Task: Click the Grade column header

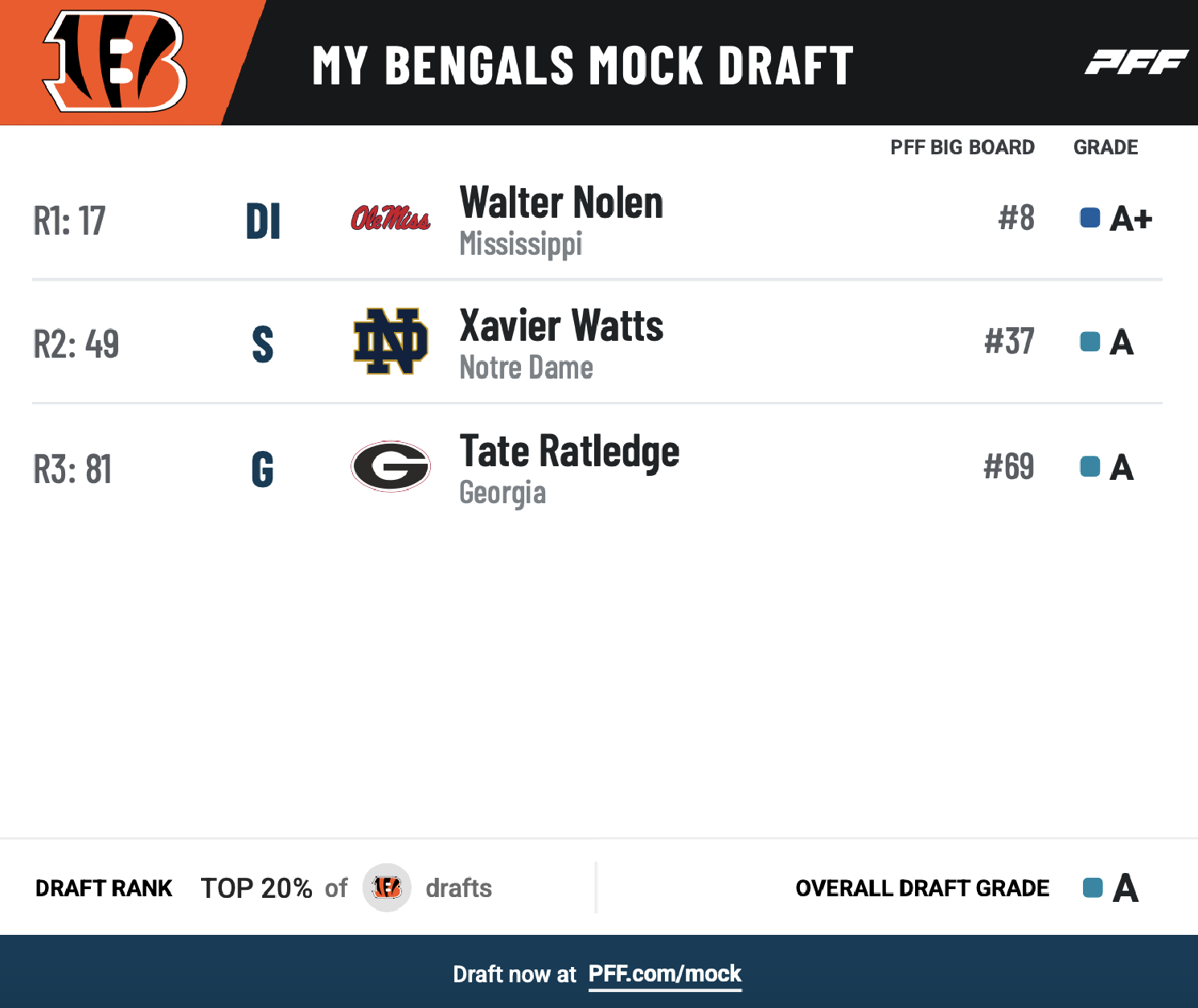Action: pyautogui.click(x=1106, y=147)
